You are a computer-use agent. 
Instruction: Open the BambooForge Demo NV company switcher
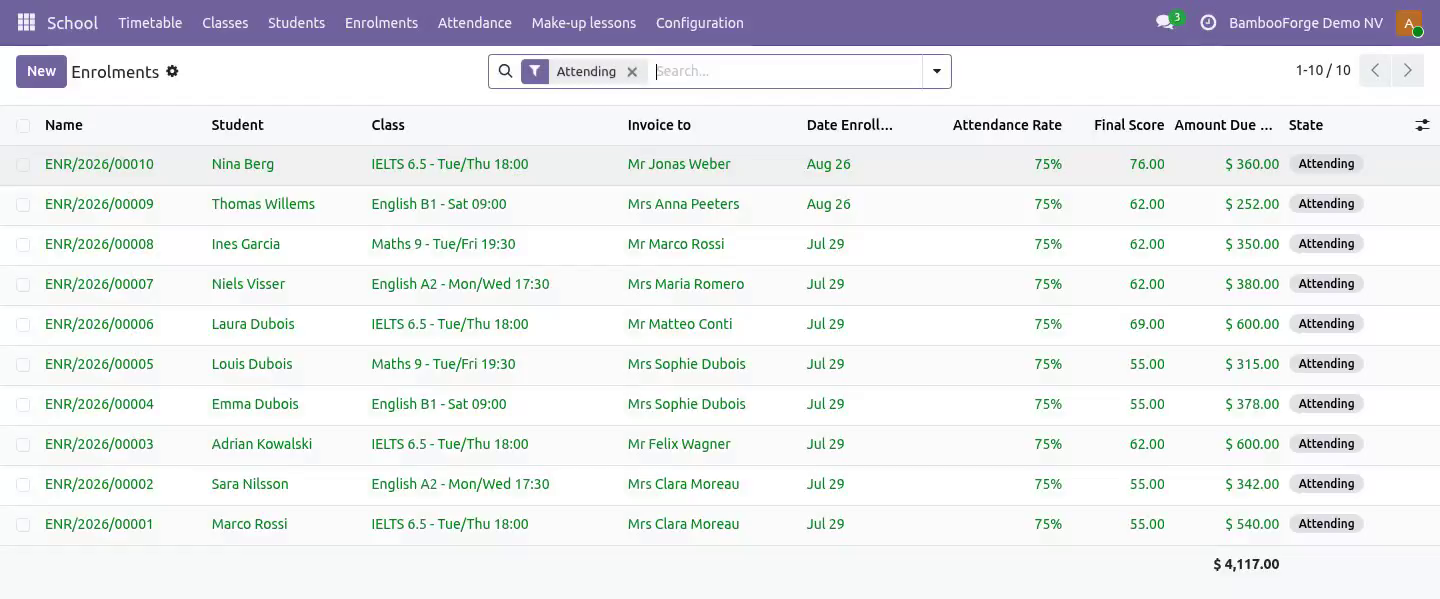tap(1306, 22)
